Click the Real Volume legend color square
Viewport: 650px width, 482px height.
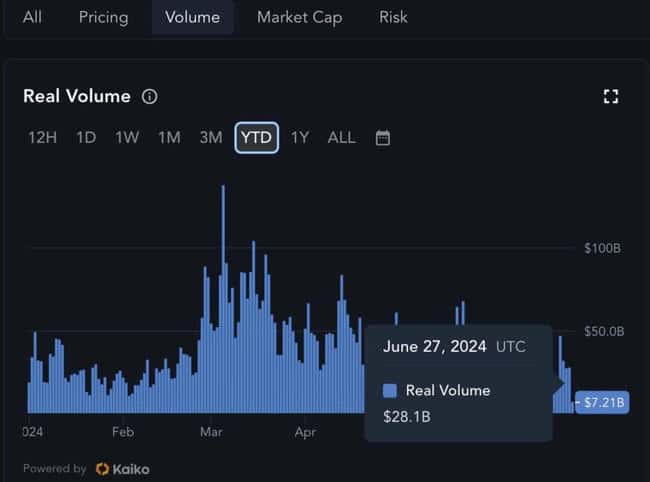pyautogui.click(x=390, y=391)
